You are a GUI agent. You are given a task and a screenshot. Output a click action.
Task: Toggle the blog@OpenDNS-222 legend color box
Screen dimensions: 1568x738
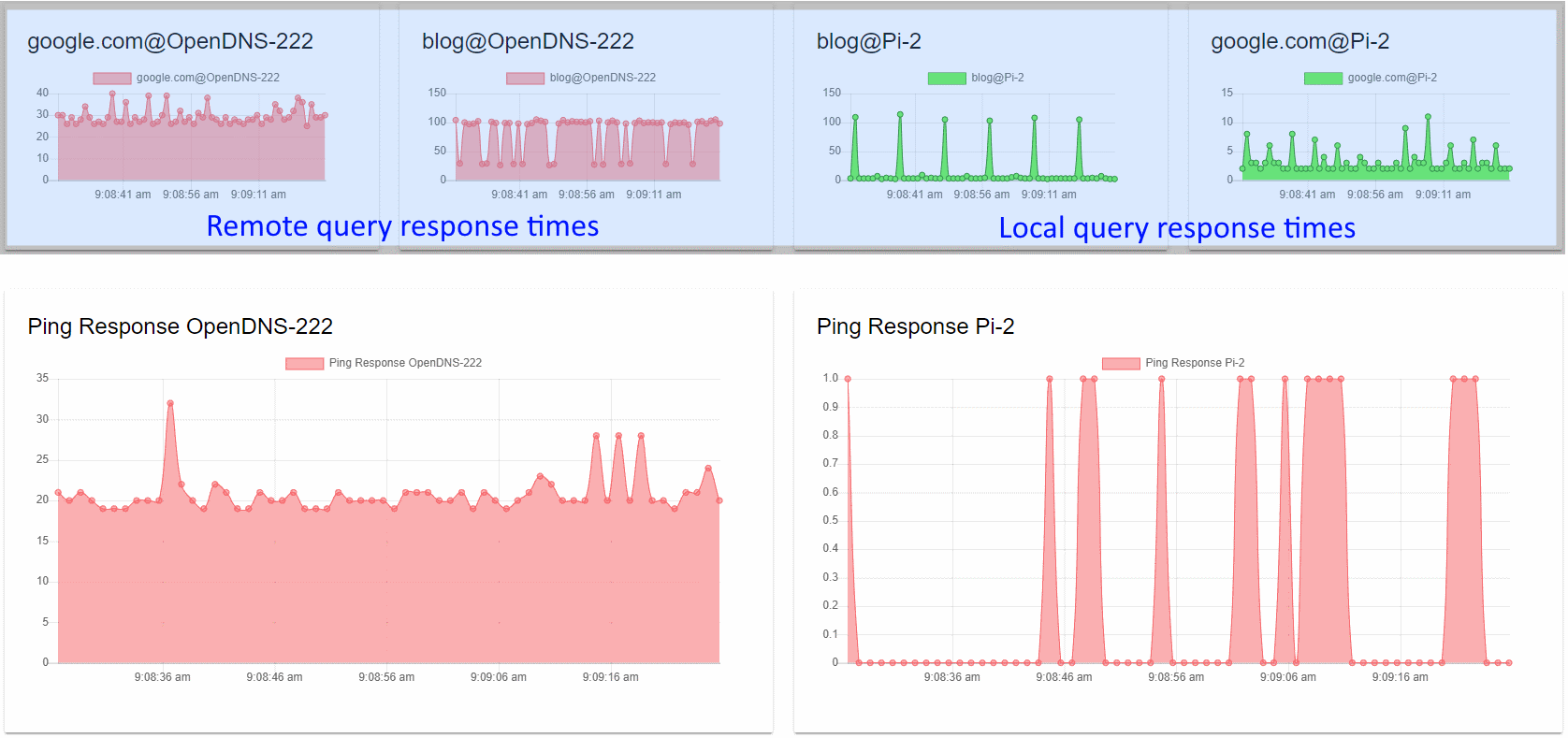tap(525, 78)
